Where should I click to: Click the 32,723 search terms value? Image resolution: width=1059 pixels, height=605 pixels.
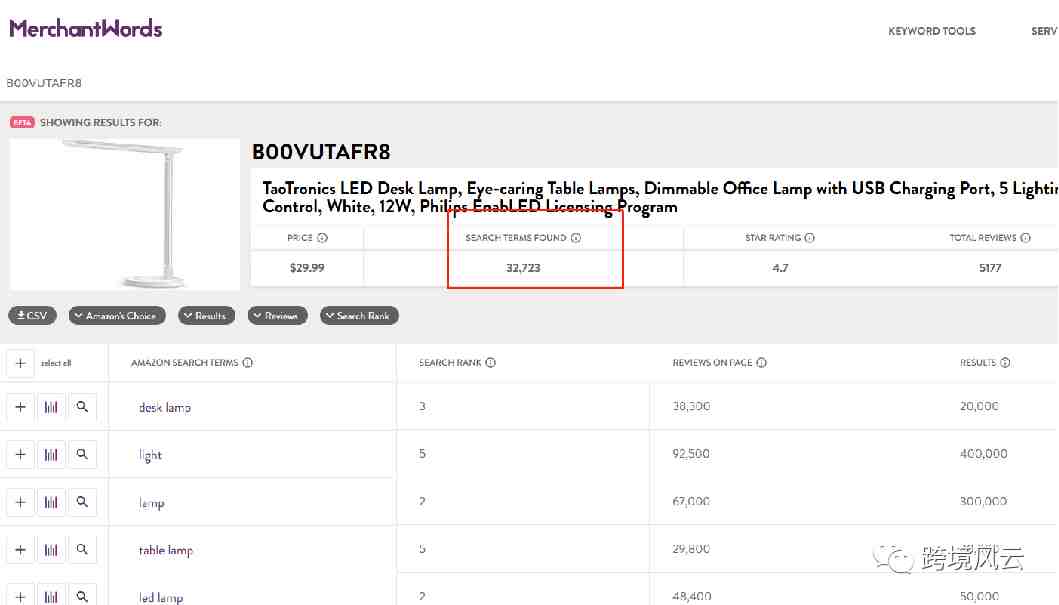pyautogui.click(x=523, y=268)
